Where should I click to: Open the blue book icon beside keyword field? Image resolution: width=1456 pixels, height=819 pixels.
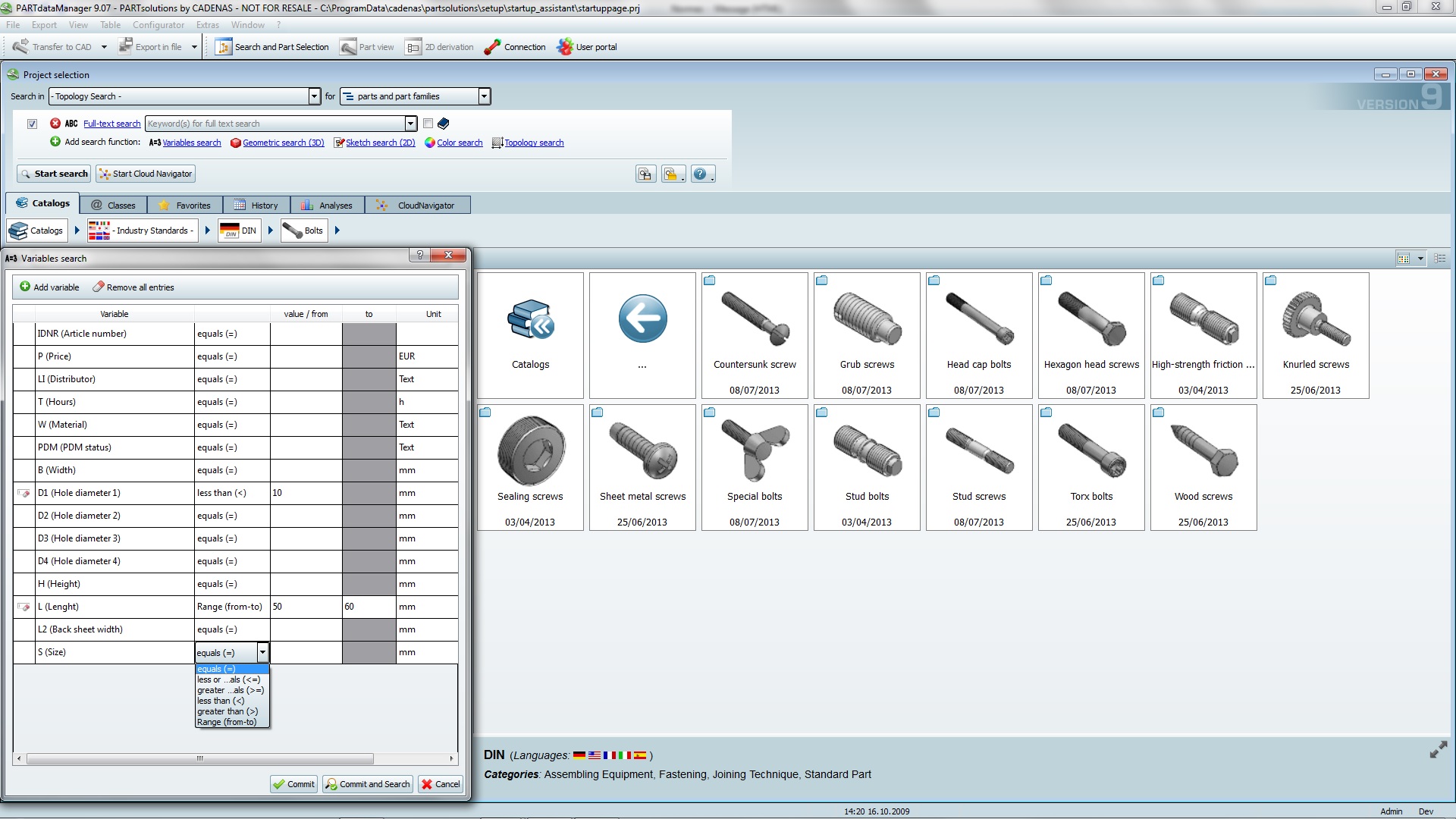coord(444,124)
